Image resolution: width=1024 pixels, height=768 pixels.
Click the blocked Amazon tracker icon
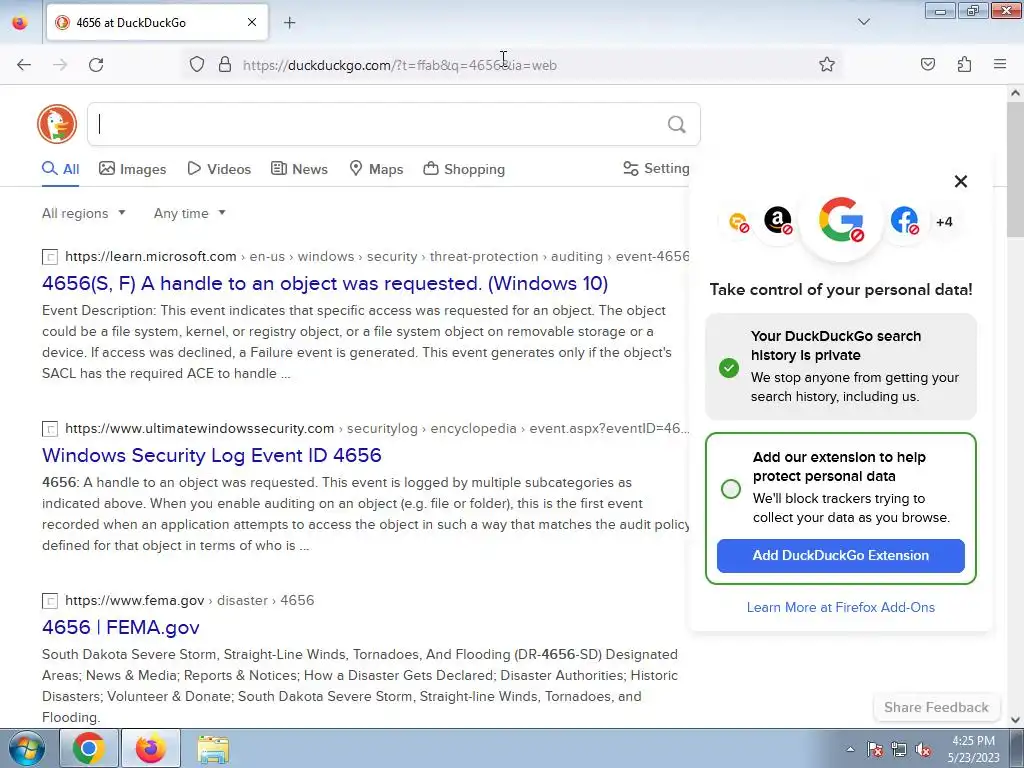tap(778, 220)
